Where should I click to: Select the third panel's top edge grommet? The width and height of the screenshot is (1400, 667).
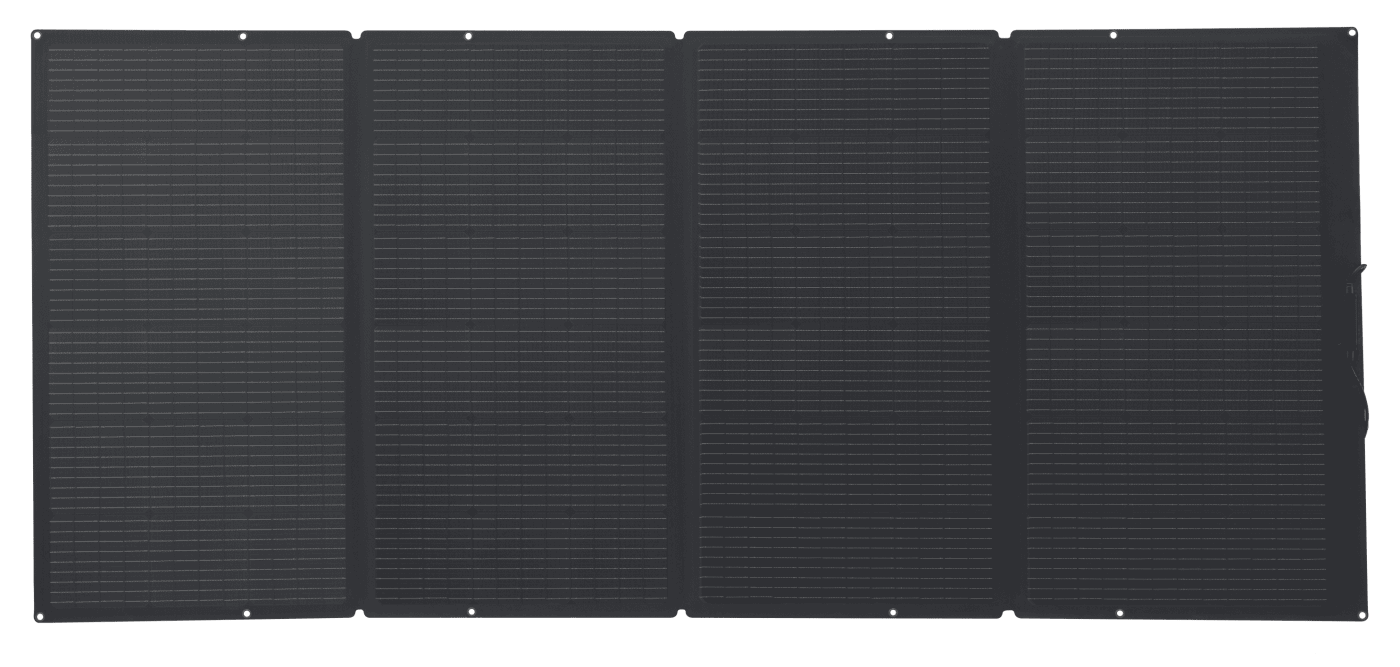889,36
